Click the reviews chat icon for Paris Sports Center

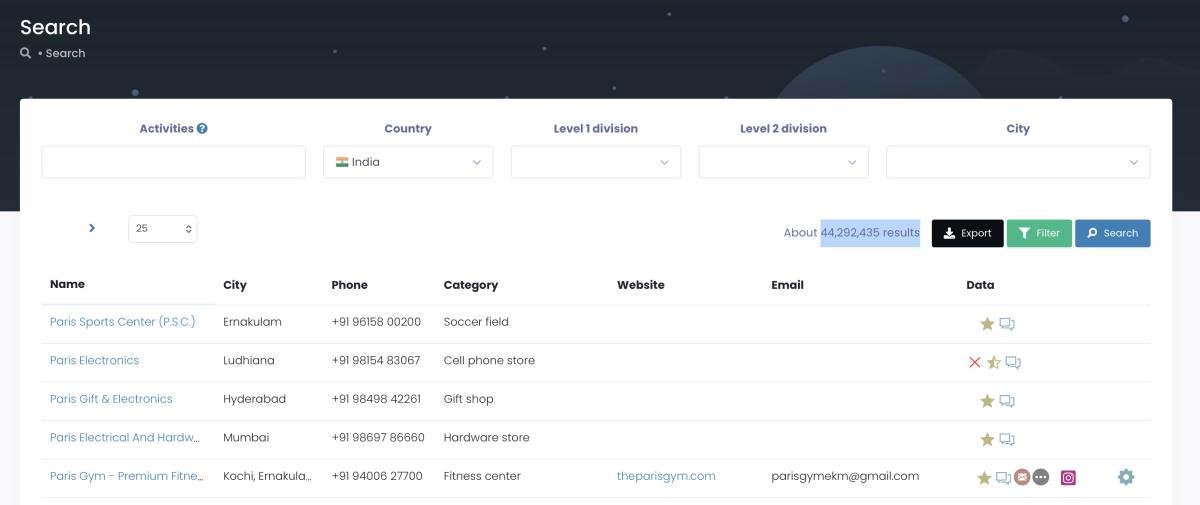click(x=1007, y=324)
